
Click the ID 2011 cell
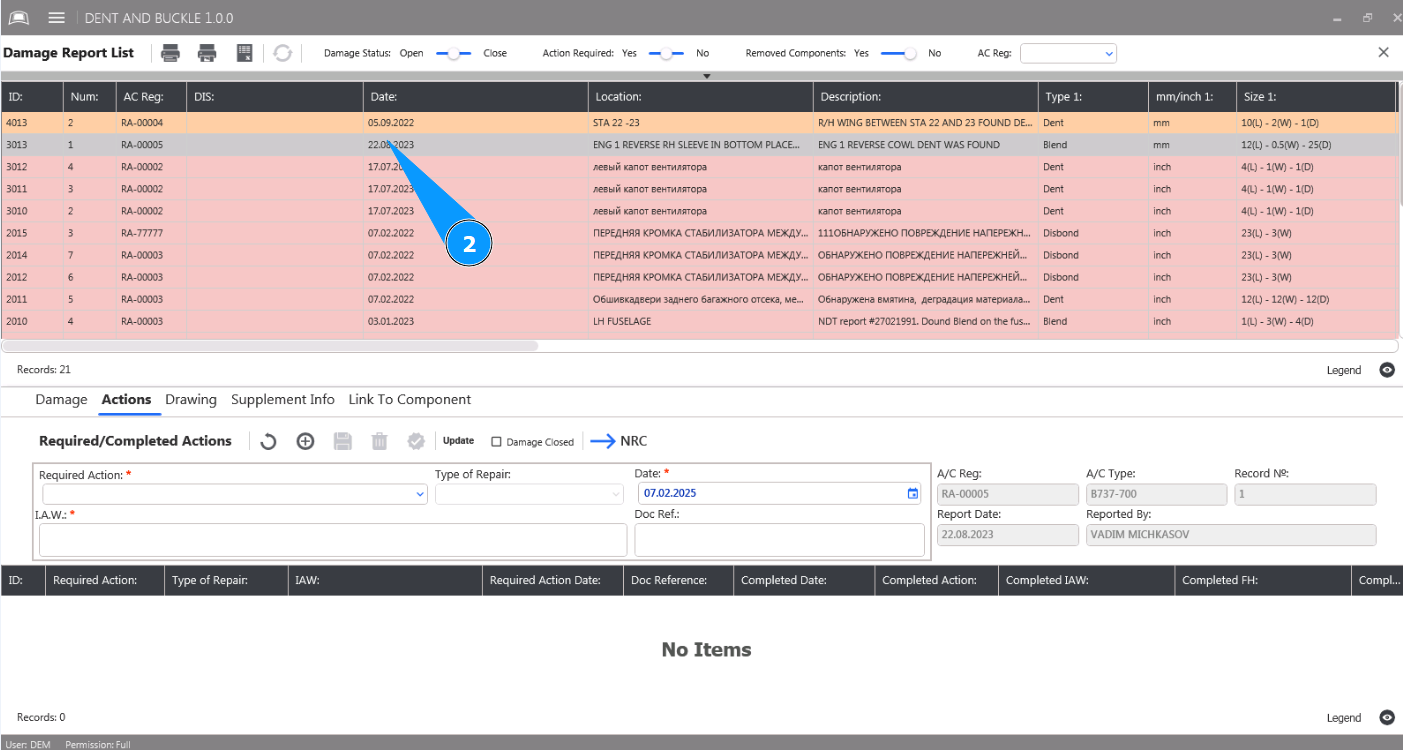tap(32, 299)
